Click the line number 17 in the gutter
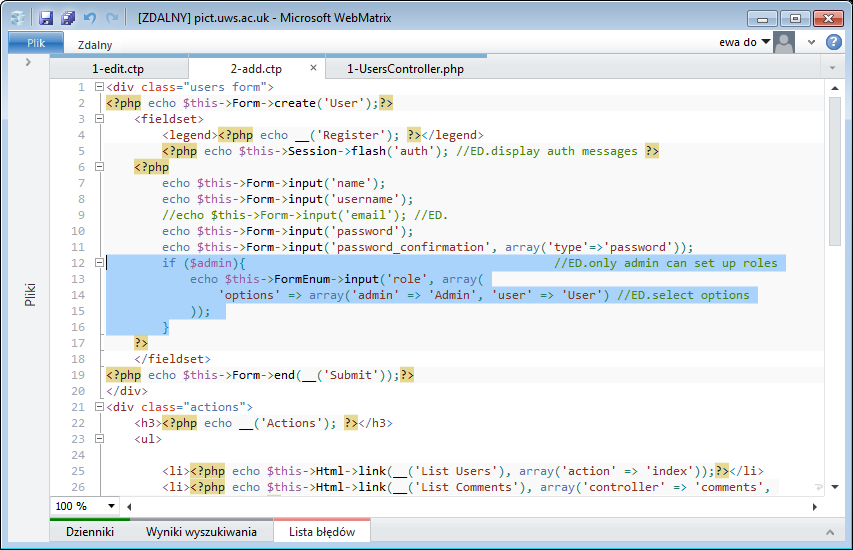 click(x=78, y=343)
